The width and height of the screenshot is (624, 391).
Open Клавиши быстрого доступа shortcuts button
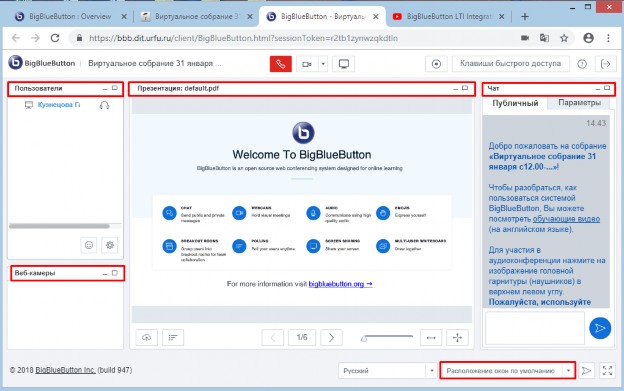pyautogui.click(x=510, y=64)
